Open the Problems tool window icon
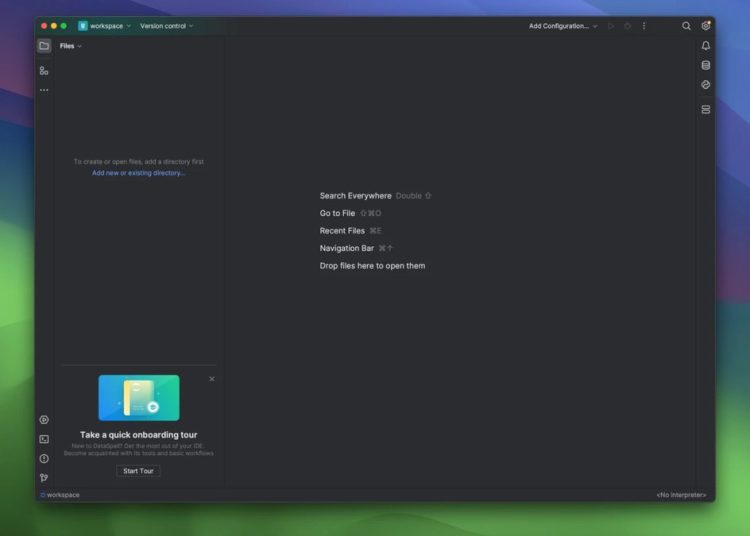Image resolution: width=750 pixels, height=536 pixels. point(44,458)
